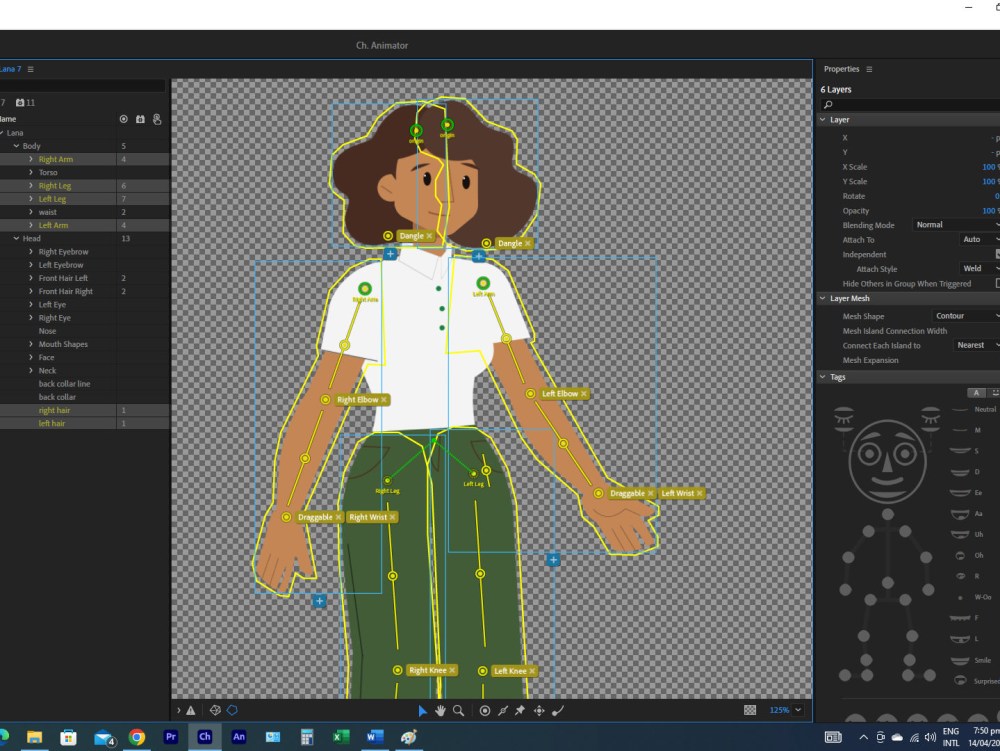Switch to the Lana 7 puppet tab

coord(12,68)
